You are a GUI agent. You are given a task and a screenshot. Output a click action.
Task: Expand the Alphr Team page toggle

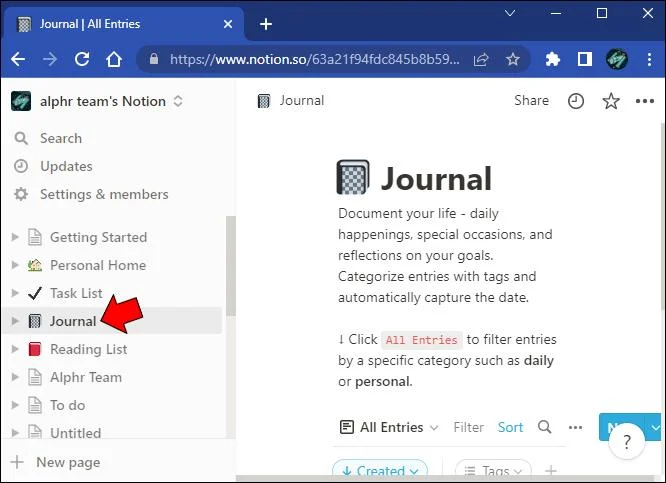click(15, 377)
